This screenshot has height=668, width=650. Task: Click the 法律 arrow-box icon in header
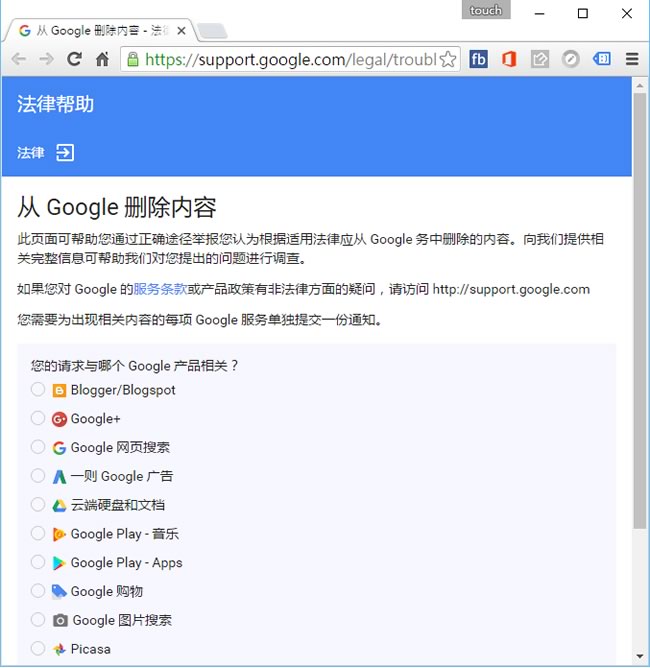[65, 153]
